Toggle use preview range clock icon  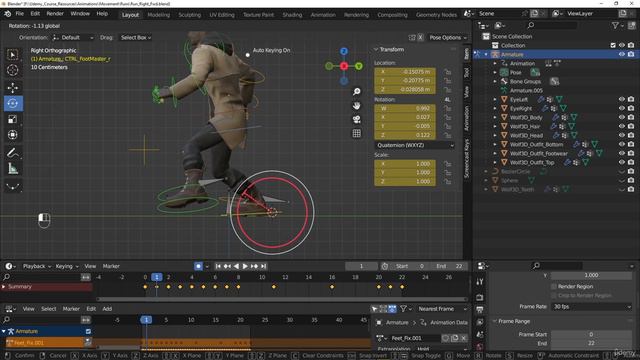pos(384,266)
